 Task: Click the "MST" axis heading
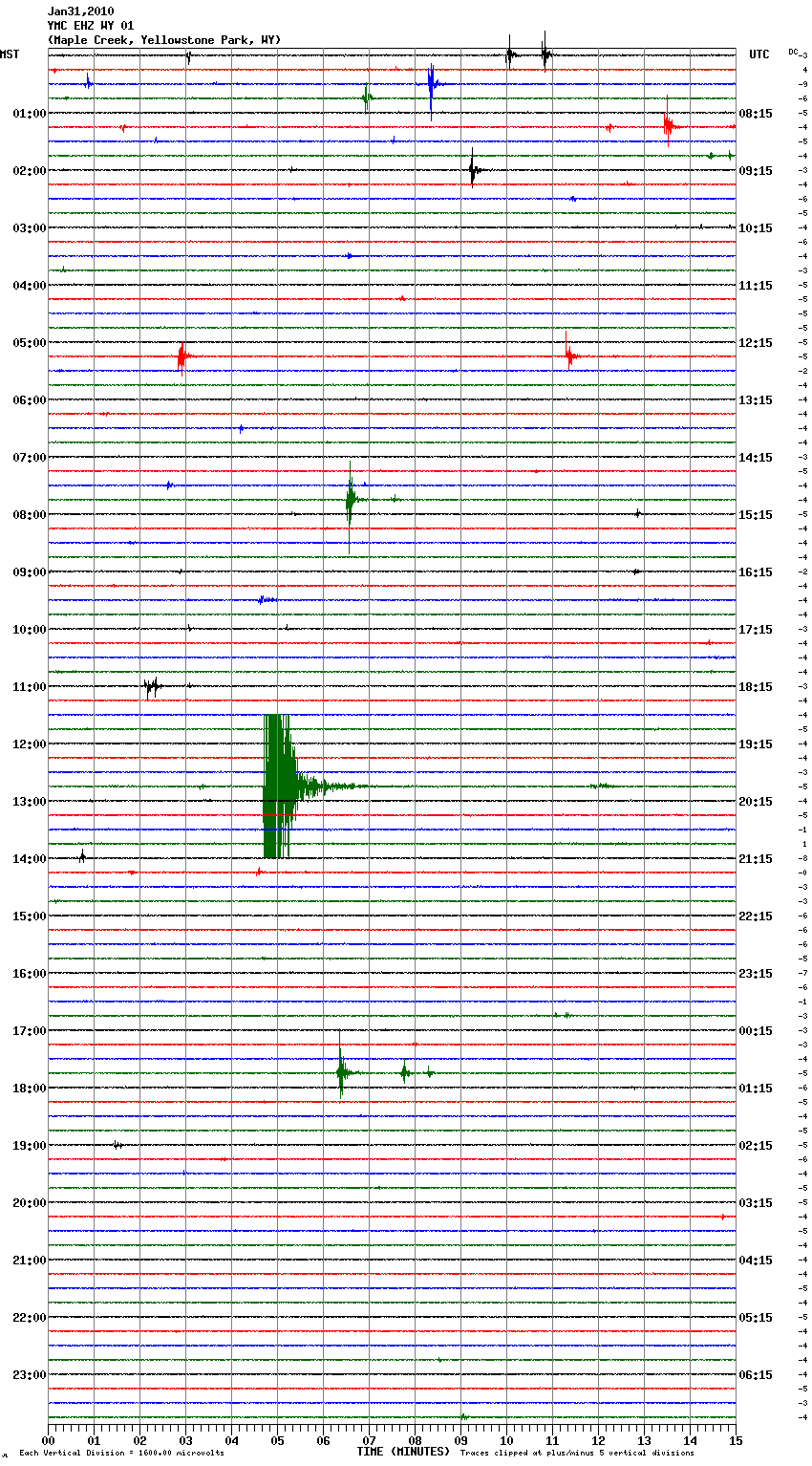(x=10, y=54)
